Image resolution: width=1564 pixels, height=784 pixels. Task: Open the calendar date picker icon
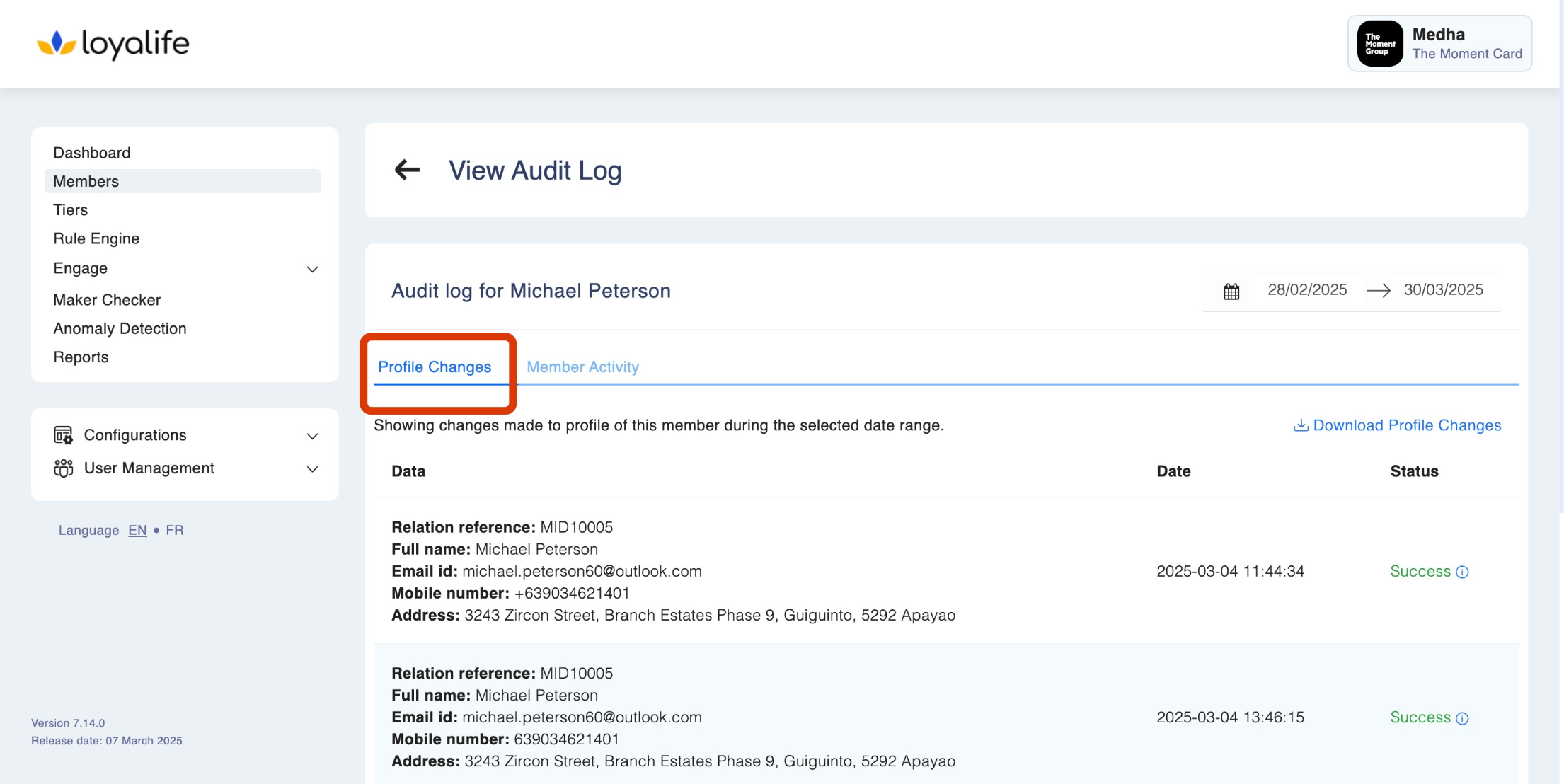[1231, 291]
